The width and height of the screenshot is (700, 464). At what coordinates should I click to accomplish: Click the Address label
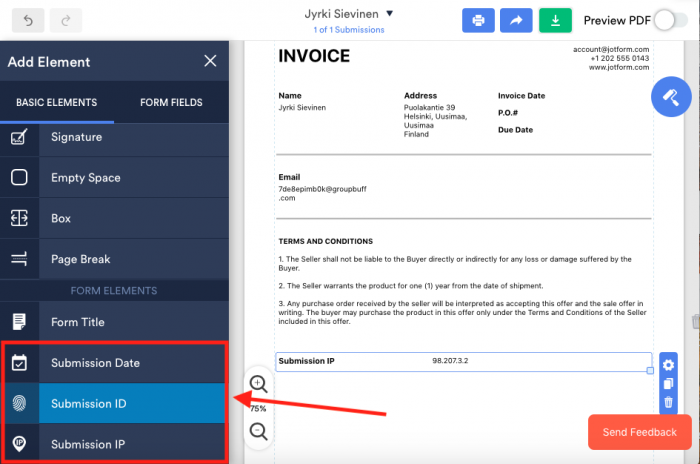point(420,96)
